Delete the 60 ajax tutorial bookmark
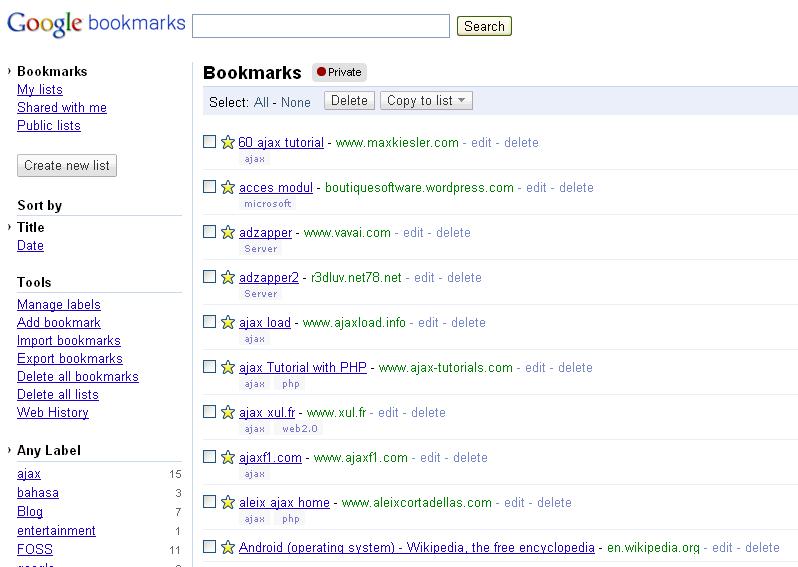Image resolution: width=798 pixels, height=567 pixels. 521,143
